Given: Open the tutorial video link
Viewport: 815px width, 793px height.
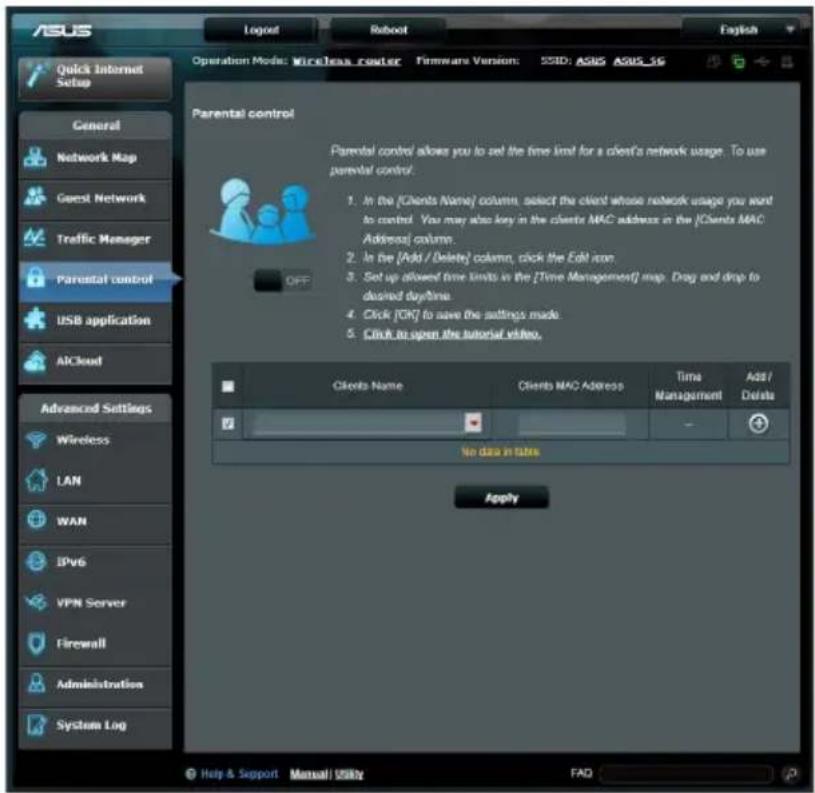Looking at the screenshot, I should click(x=452, y=334).
